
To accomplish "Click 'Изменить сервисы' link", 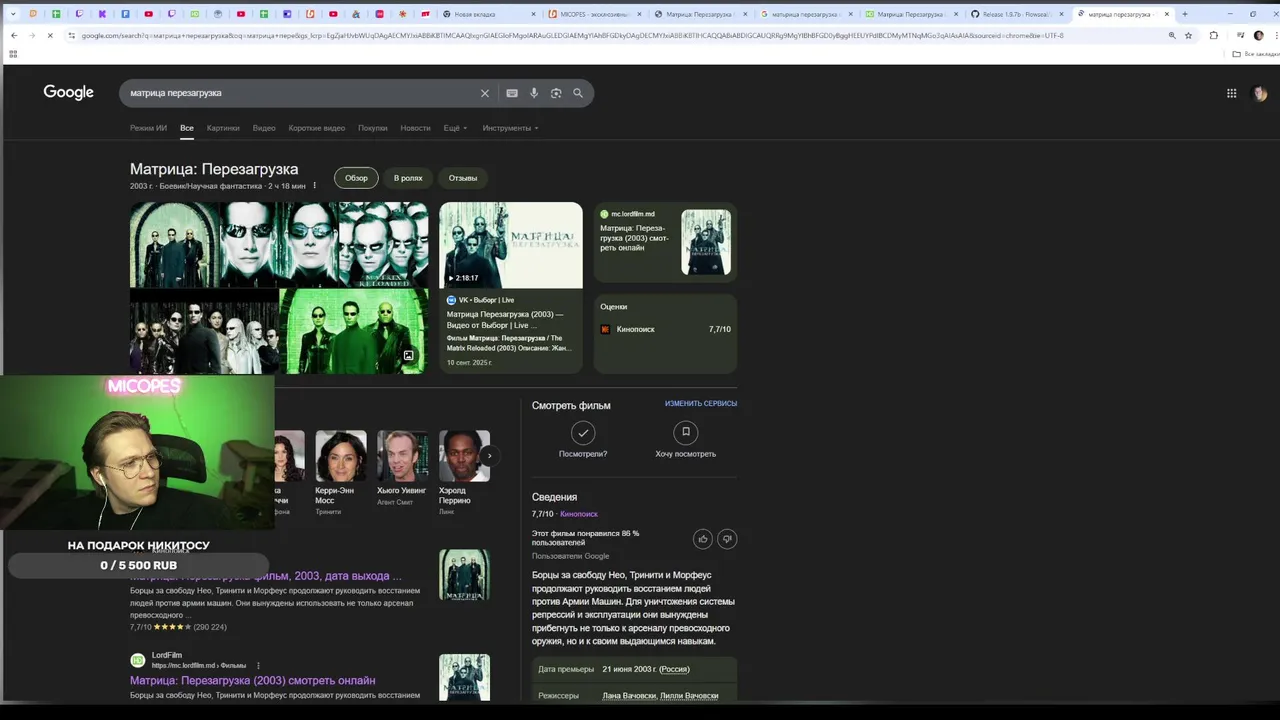I will click(x=701, y=404).
